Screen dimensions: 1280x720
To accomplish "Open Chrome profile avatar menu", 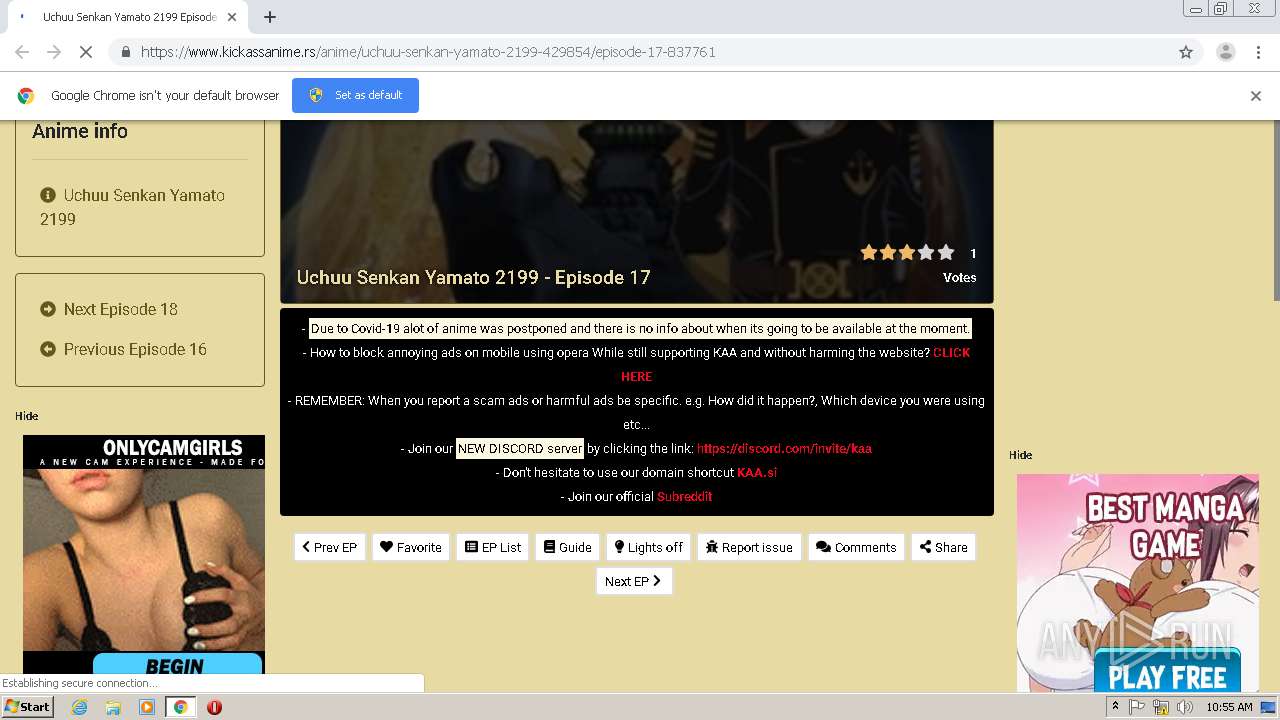I will click(1225, 52).
